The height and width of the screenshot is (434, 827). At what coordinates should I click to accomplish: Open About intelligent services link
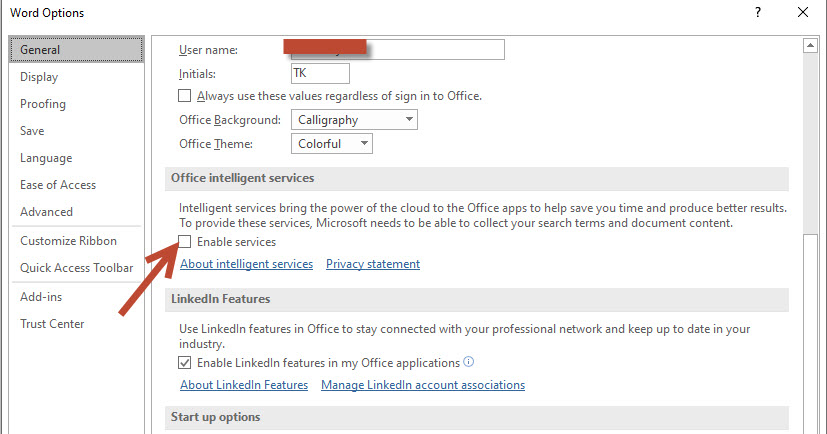click(x=246, y=264)
